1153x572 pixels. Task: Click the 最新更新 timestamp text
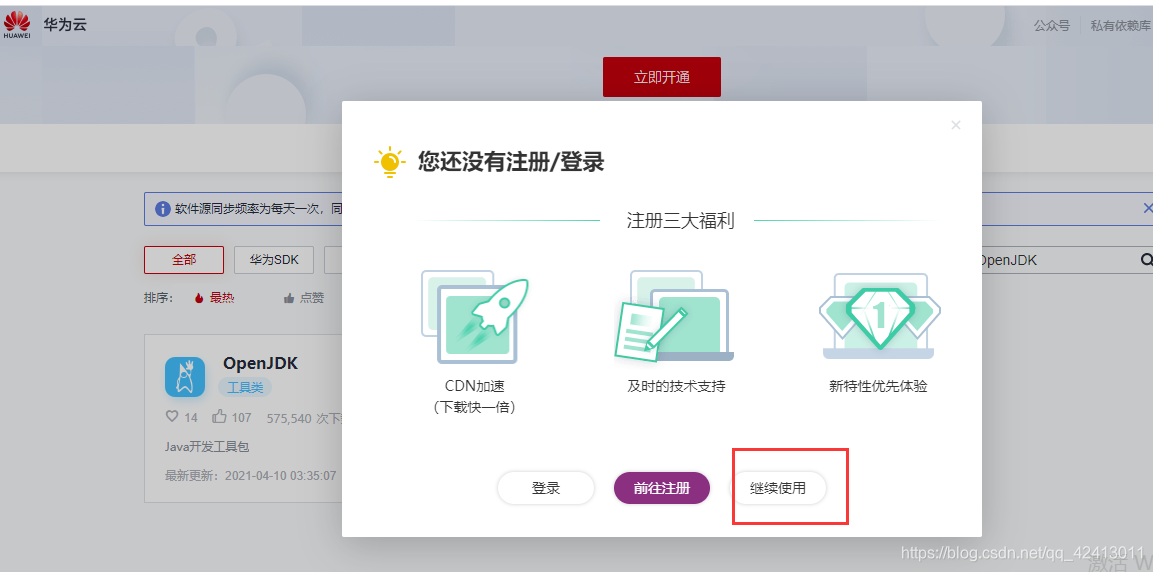coord(251,476)
